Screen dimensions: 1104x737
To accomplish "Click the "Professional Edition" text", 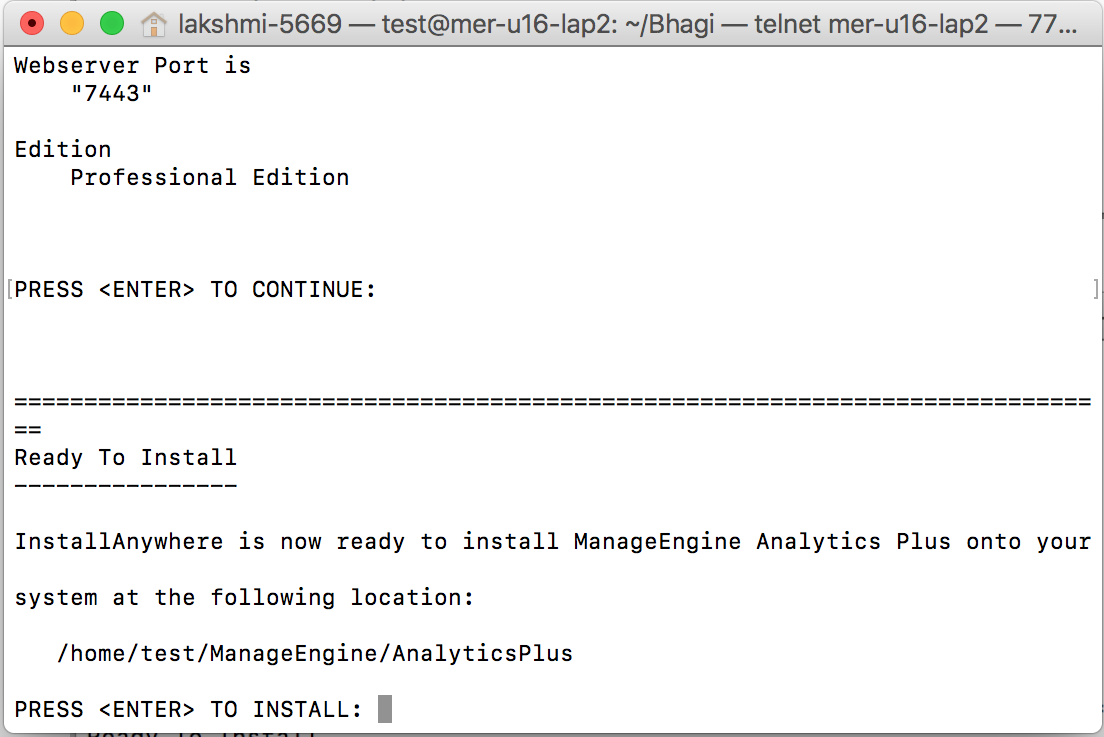I will coord(209,178).
